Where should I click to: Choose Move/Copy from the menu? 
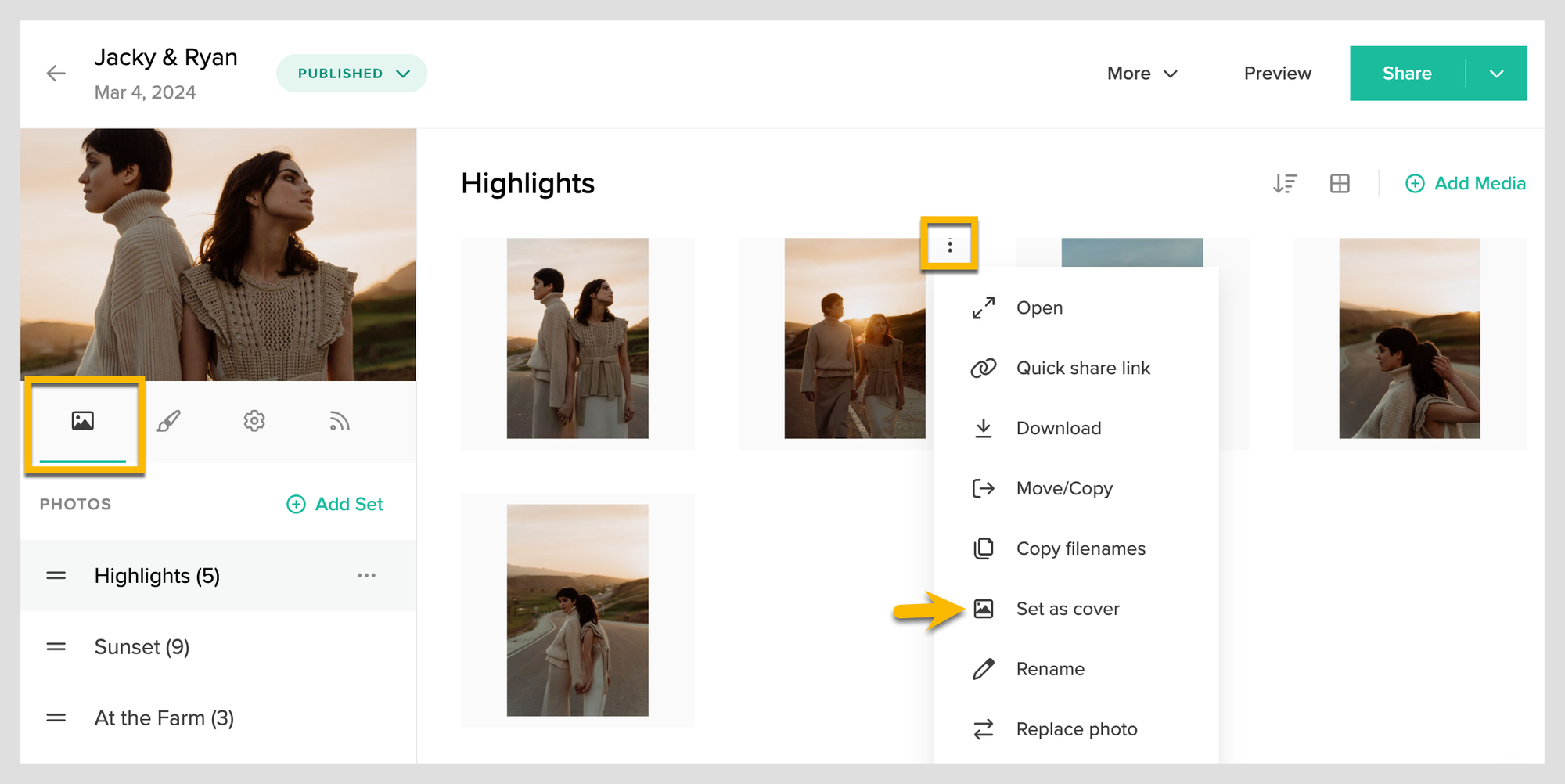[x=1077, y=488]
